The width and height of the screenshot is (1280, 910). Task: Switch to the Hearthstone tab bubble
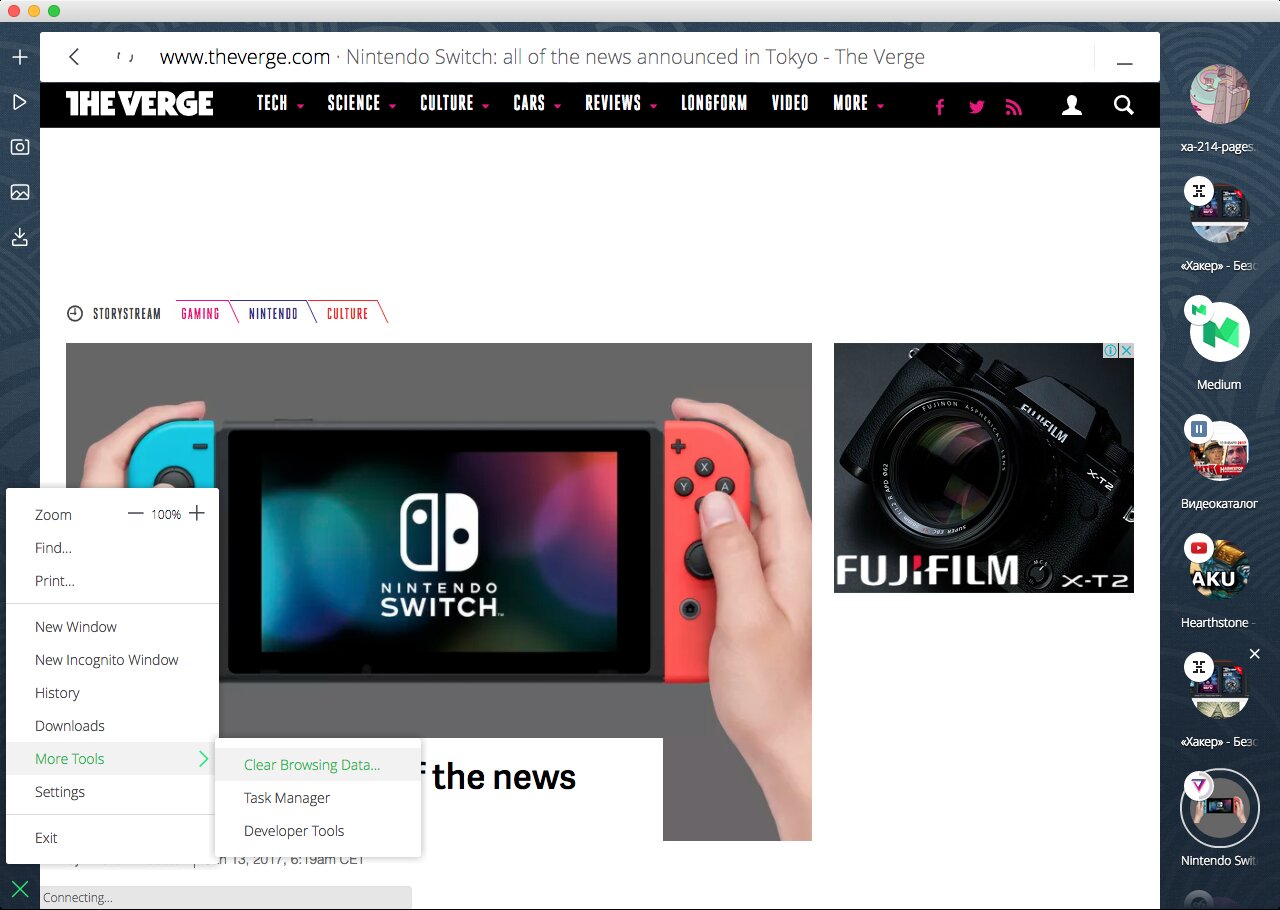pyautogui.click(x=1219, y=570)
